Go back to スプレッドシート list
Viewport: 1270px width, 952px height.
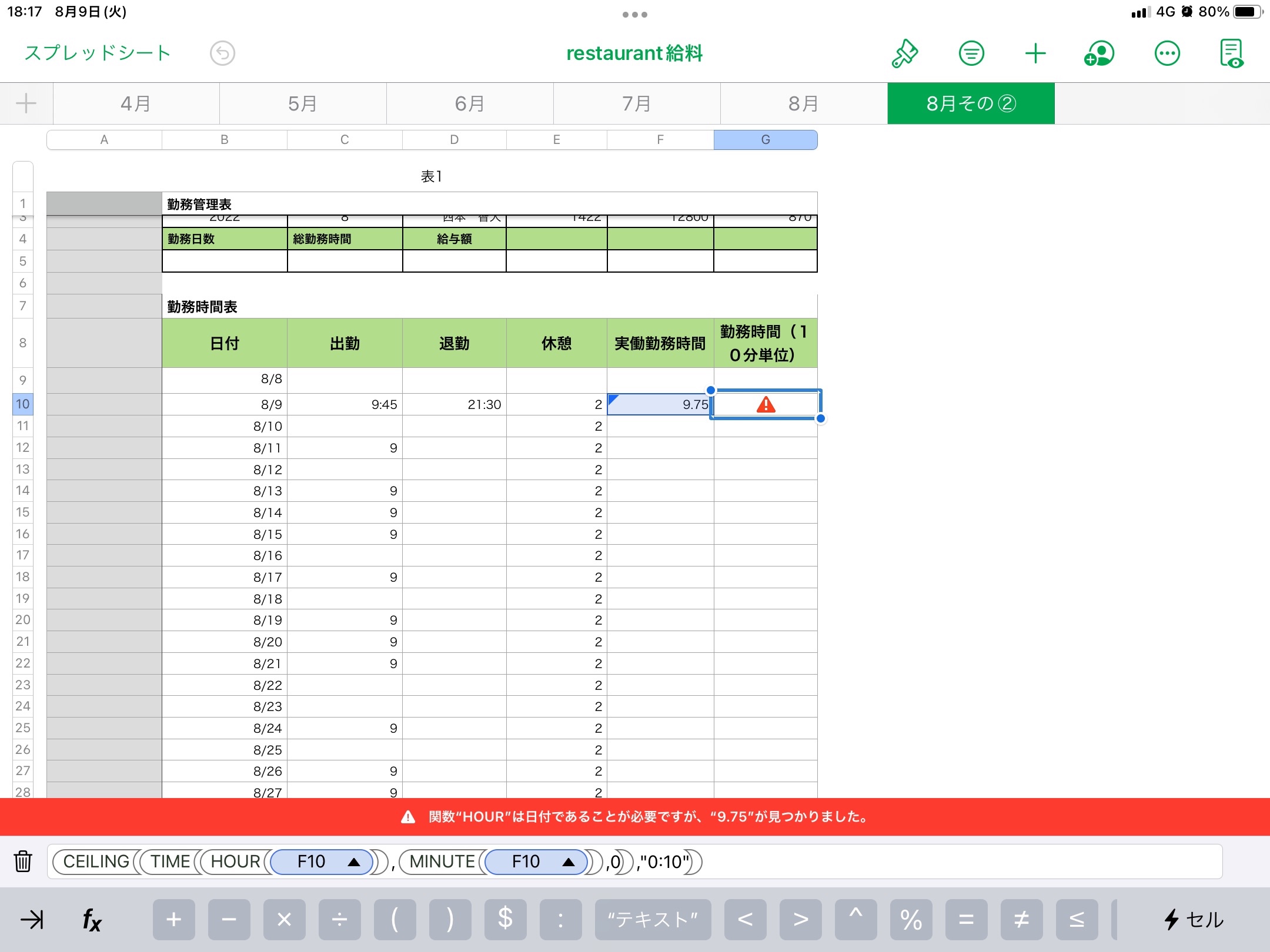click(x=98, y=53)
